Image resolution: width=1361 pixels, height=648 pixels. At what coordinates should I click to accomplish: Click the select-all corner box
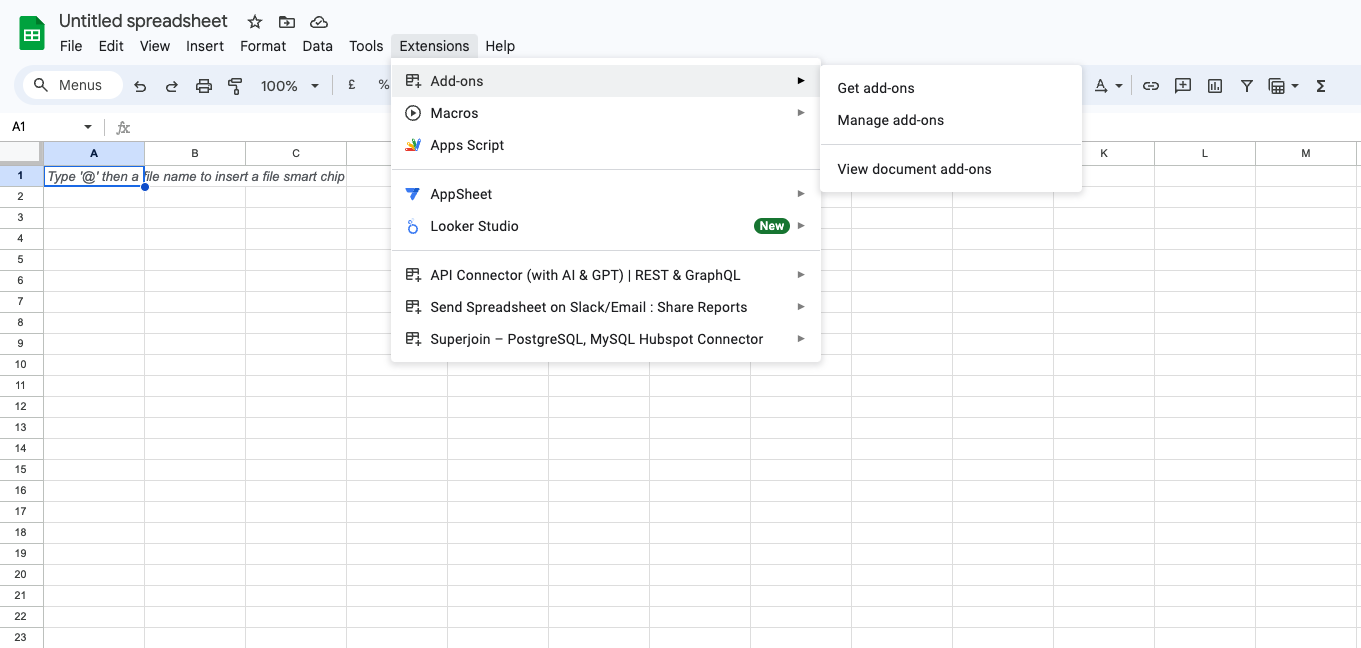pos(21,153)
